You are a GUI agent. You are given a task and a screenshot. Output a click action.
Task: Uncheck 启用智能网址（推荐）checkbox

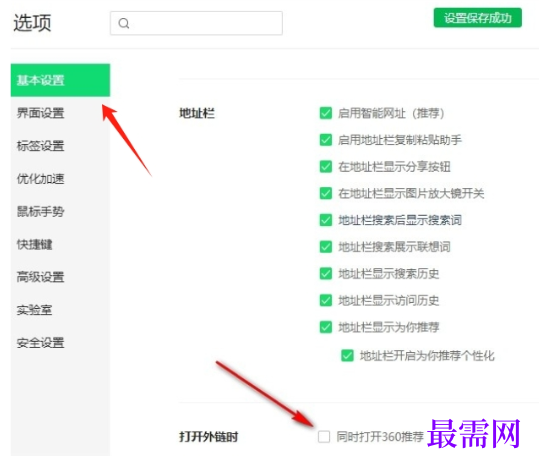coord(326,113)
